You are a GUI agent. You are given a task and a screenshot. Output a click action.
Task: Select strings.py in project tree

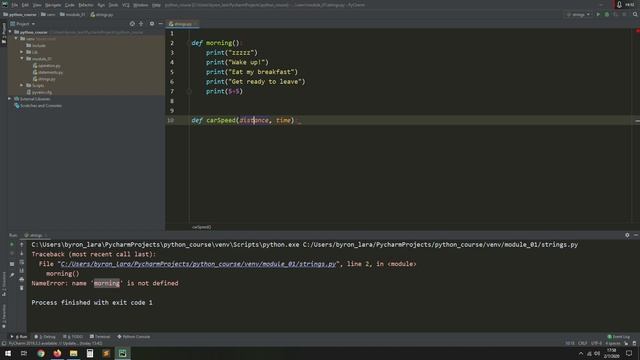coord(44,79)
